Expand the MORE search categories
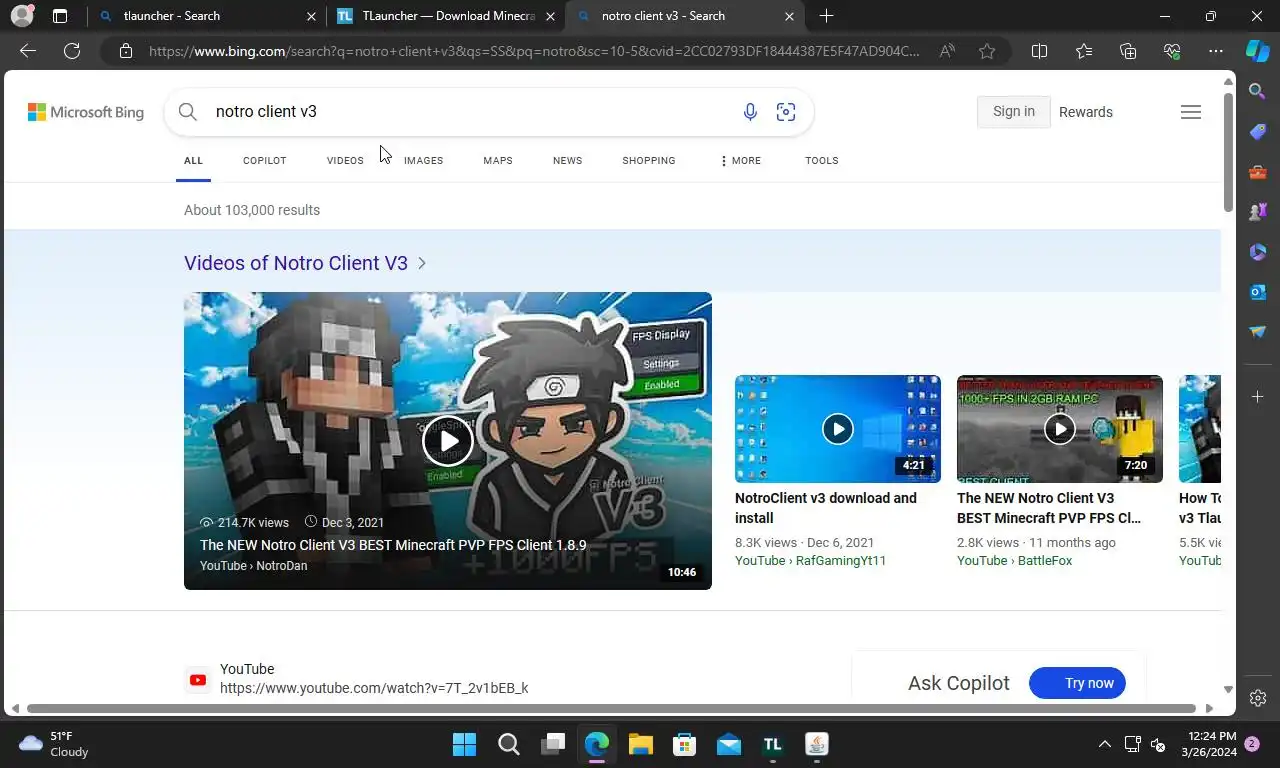Image resolution: width=1280 pixels, height=768 pixels. click(740, 160)
